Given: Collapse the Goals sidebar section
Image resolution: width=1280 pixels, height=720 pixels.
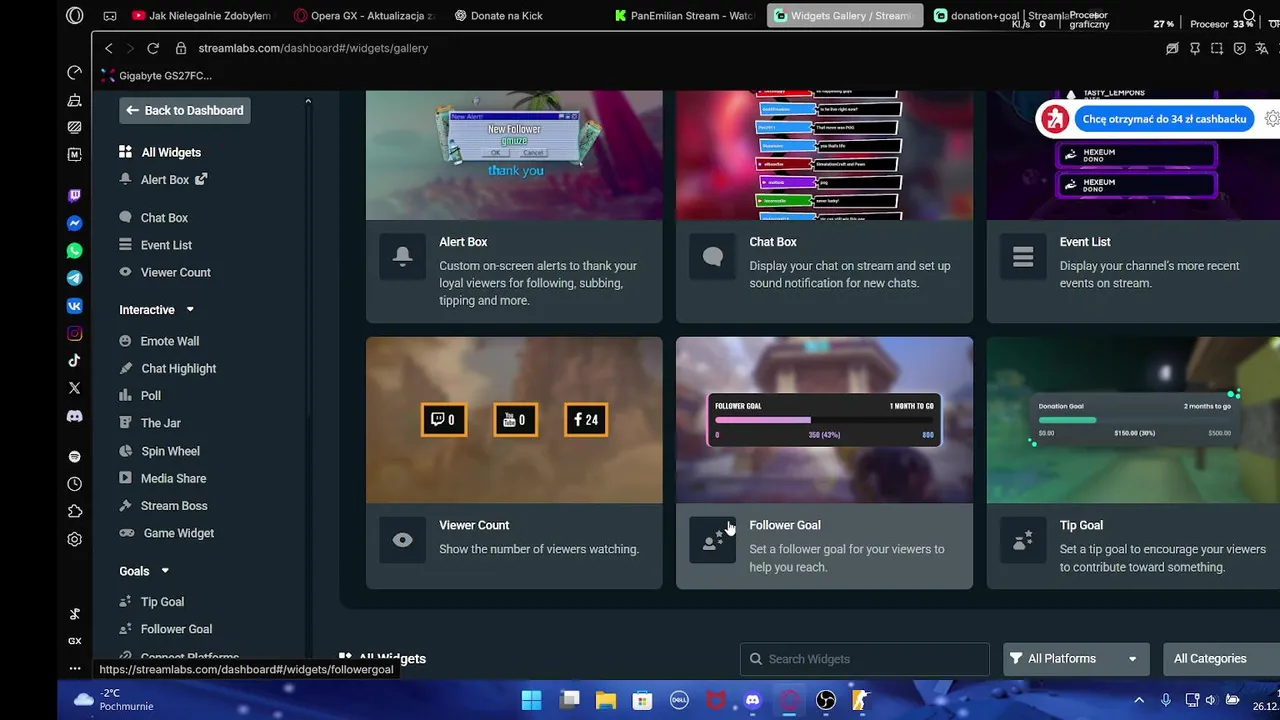Looking at the screenshot, I should point(165,571).
